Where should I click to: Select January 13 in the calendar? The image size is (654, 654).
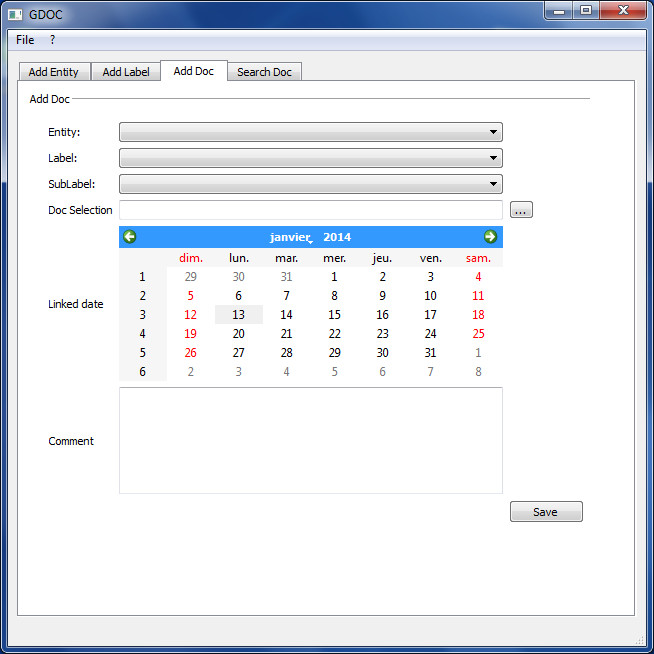coord(239,314)
